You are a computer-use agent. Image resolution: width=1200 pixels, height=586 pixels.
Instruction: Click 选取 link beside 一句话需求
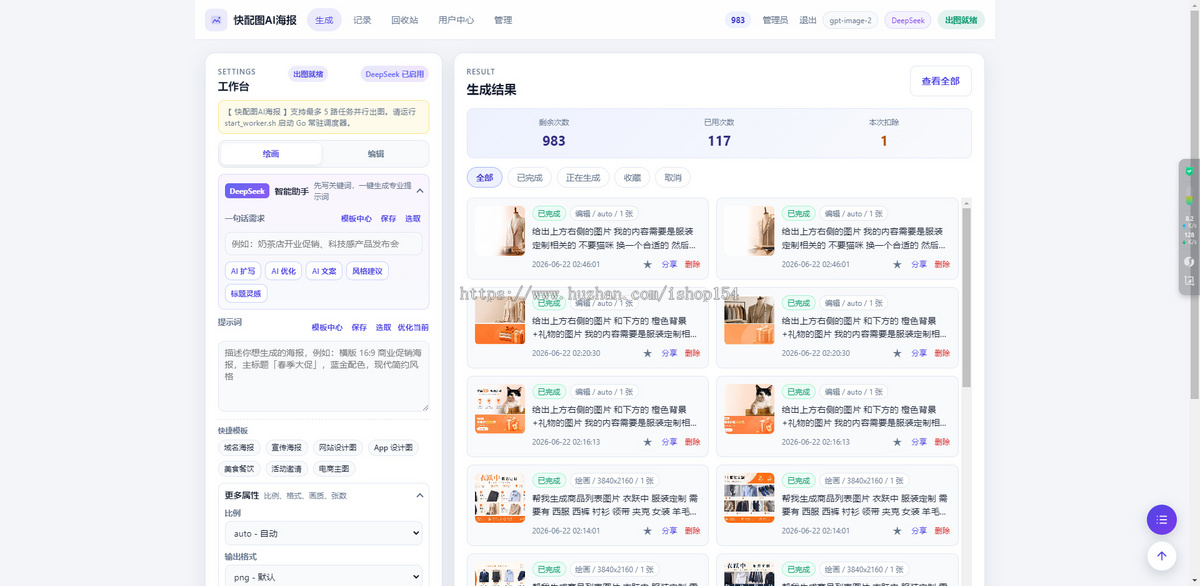413,218
